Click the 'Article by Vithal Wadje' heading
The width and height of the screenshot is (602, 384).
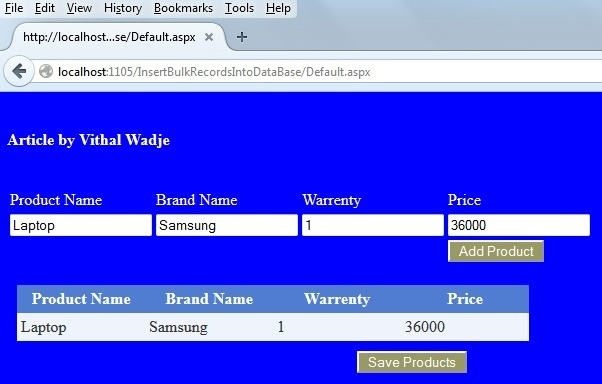click(89, 140)
